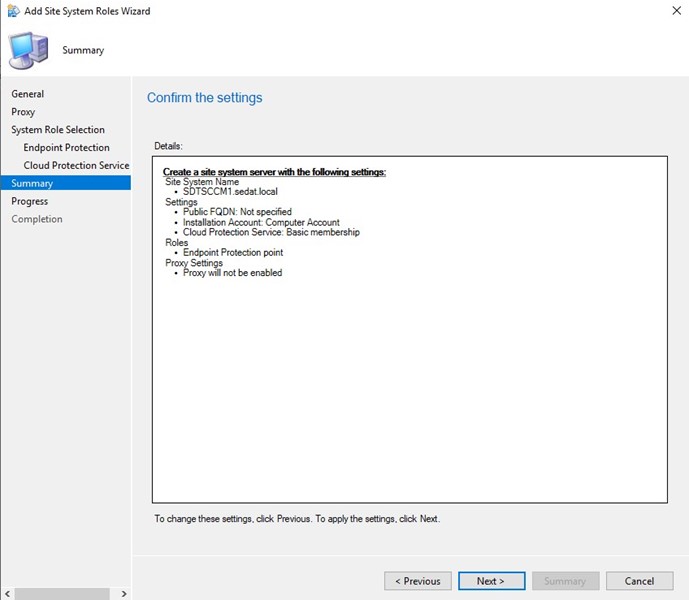Click the 'Roles' section label
This screenshot has width=689, height=600.
coord(177,242)
